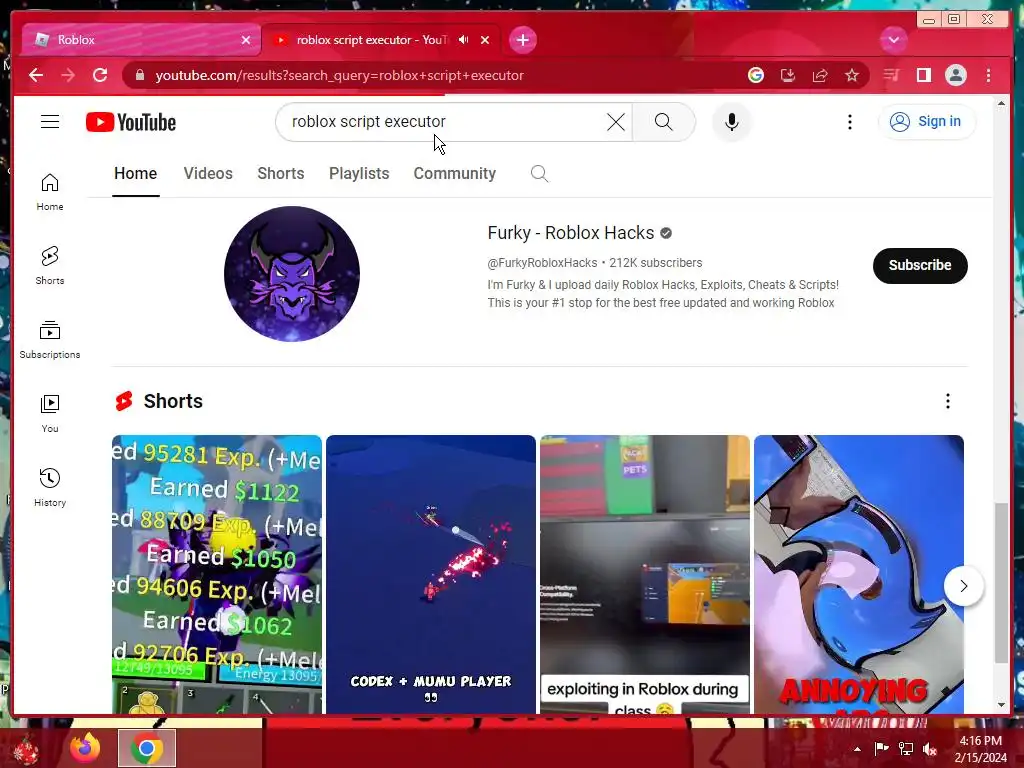Go back with browser back arrow
The width and height of the screenshot is (1024, 768).
click(36, 75)
